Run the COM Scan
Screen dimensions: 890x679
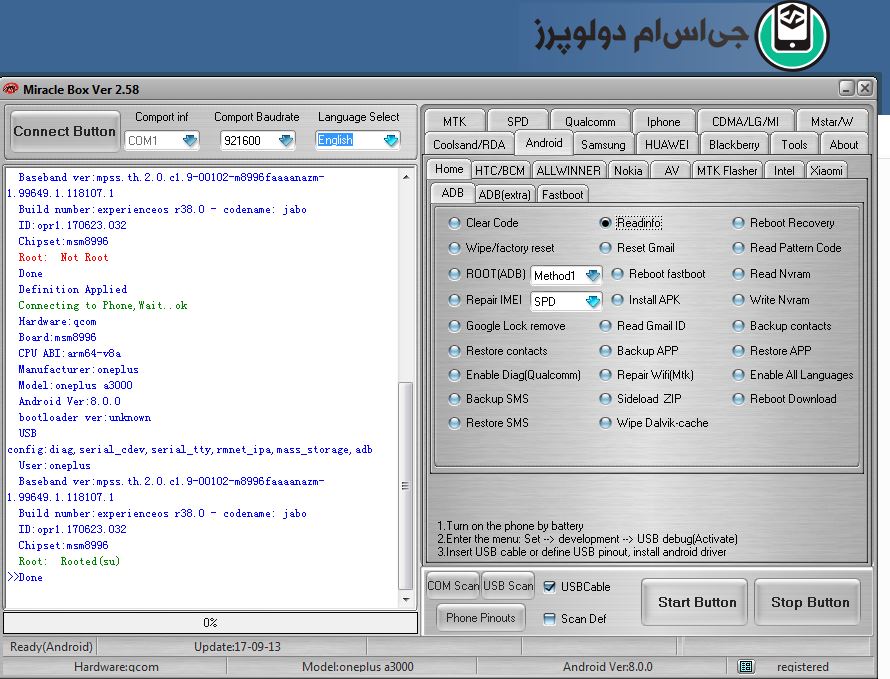tap(453, 585)
